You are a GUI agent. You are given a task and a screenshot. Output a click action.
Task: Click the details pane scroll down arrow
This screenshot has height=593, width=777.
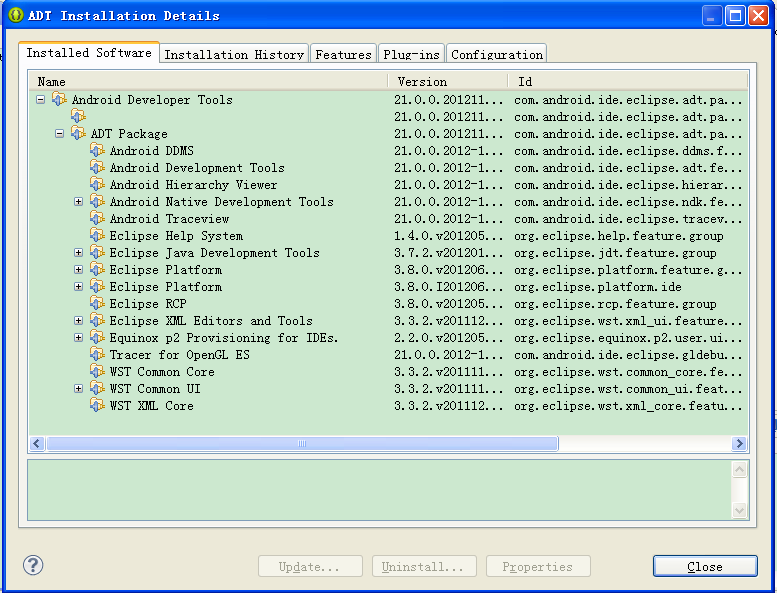click(x=739, y=510)
